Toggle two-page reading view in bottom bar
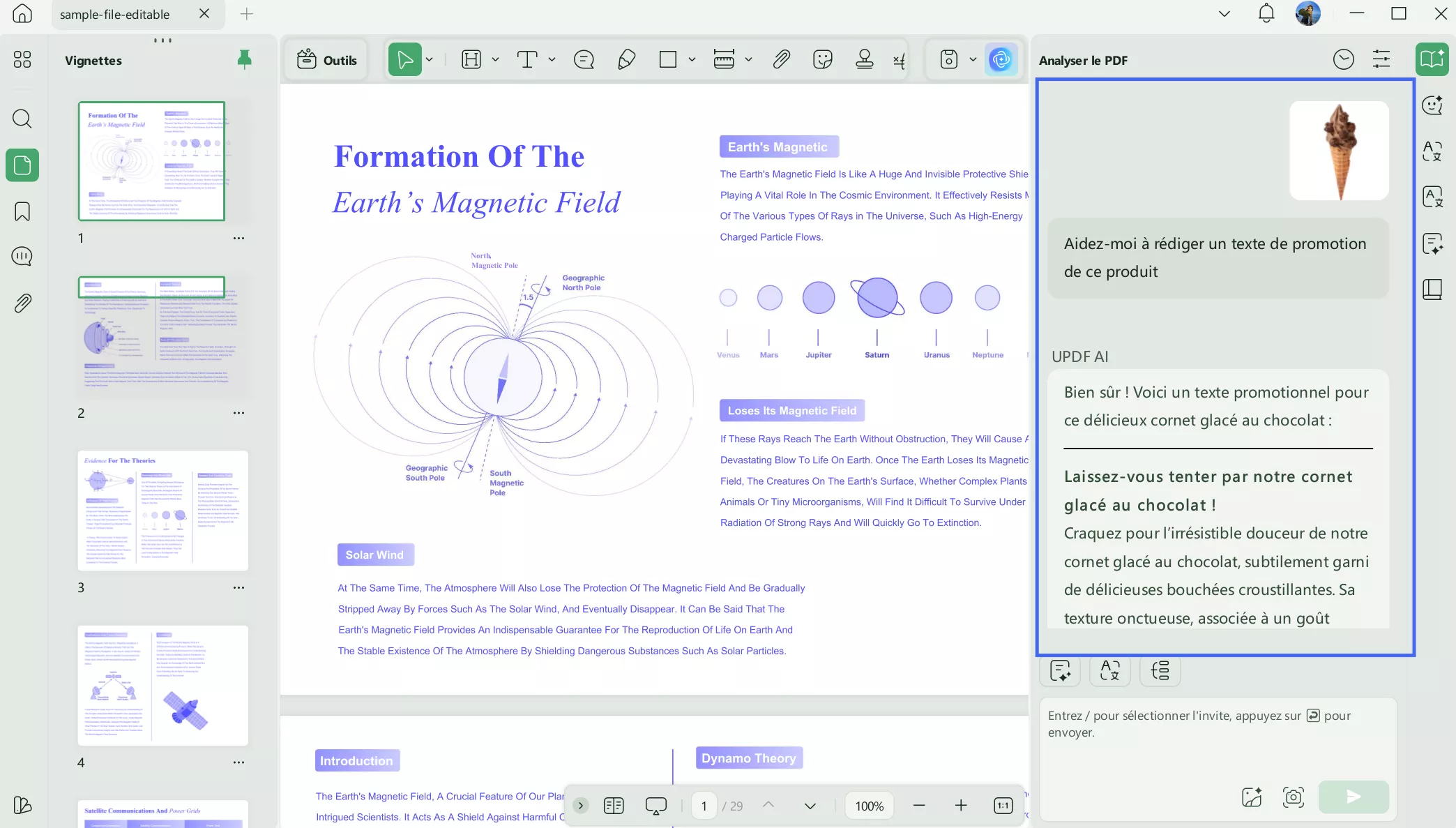The image size is (1456, 828). 614,806
